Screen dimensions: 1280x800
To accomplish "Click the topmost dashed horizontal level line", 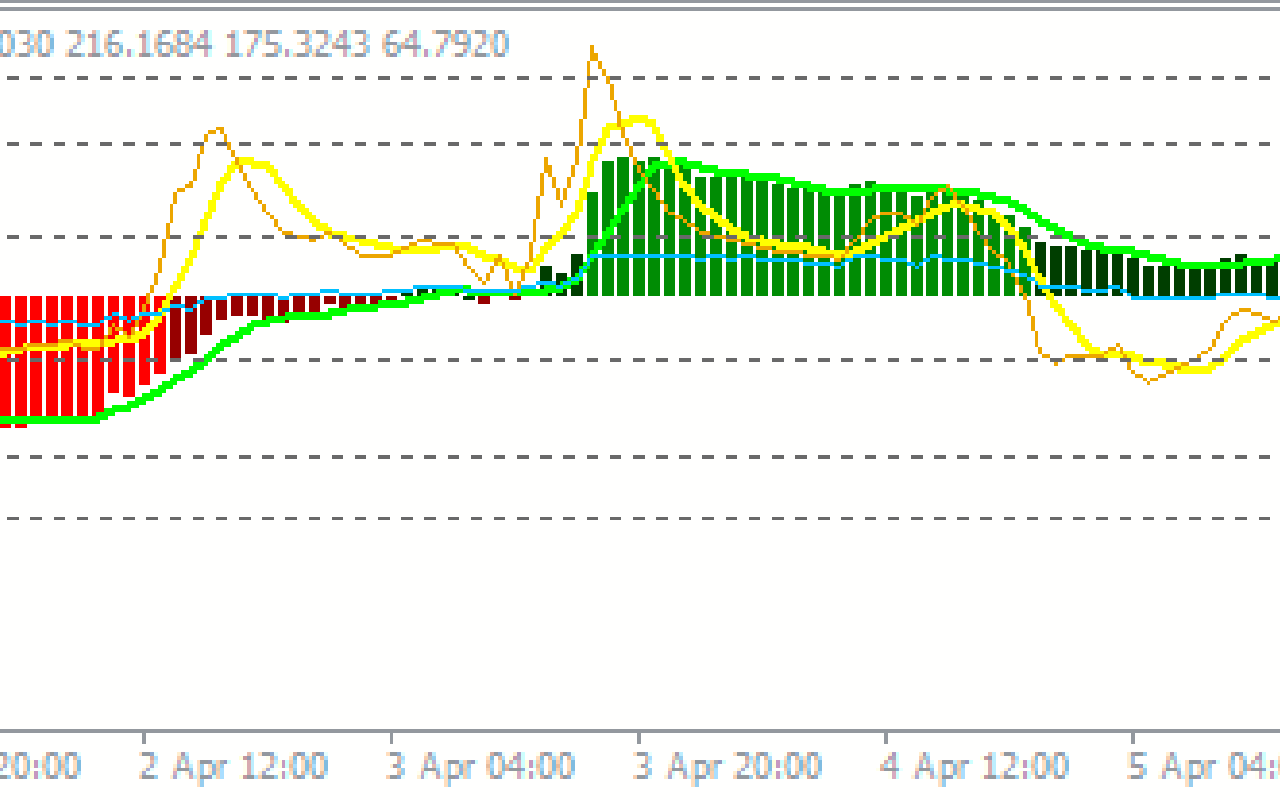I will click(640, 78).
